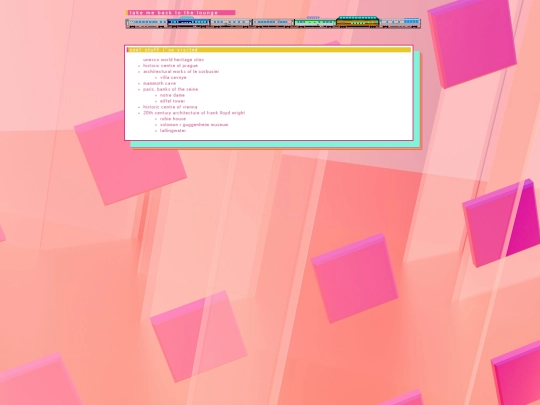The height and width of the screenshot is (405, 540).
Task: Click the 'notre dame' sub-item
Action: tap(172, 95)
